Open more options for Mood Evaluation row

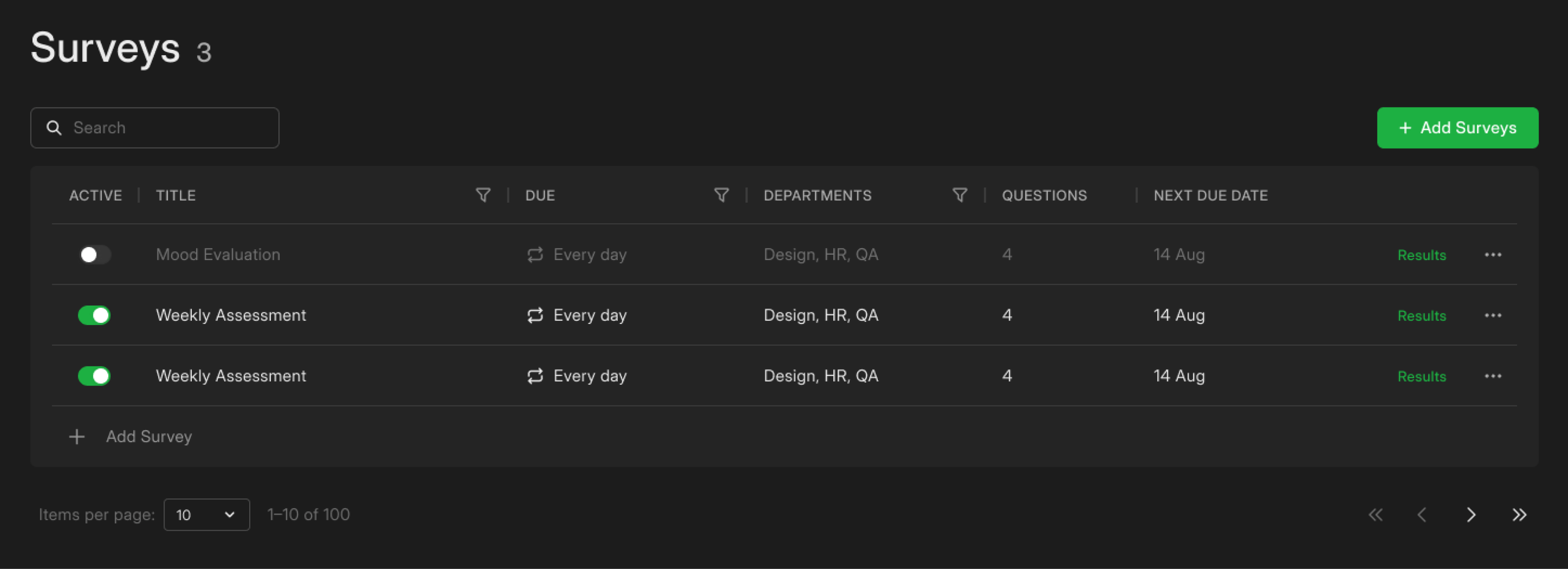click(x=1493, y=254)
